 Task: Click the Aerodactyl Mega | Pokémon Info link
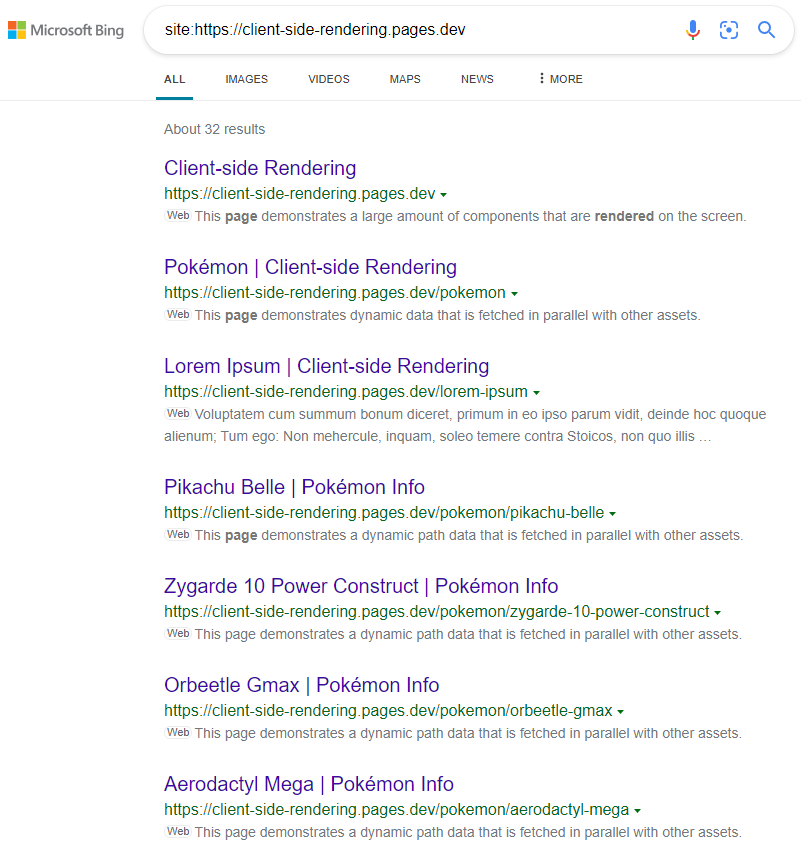click(310, 784)
